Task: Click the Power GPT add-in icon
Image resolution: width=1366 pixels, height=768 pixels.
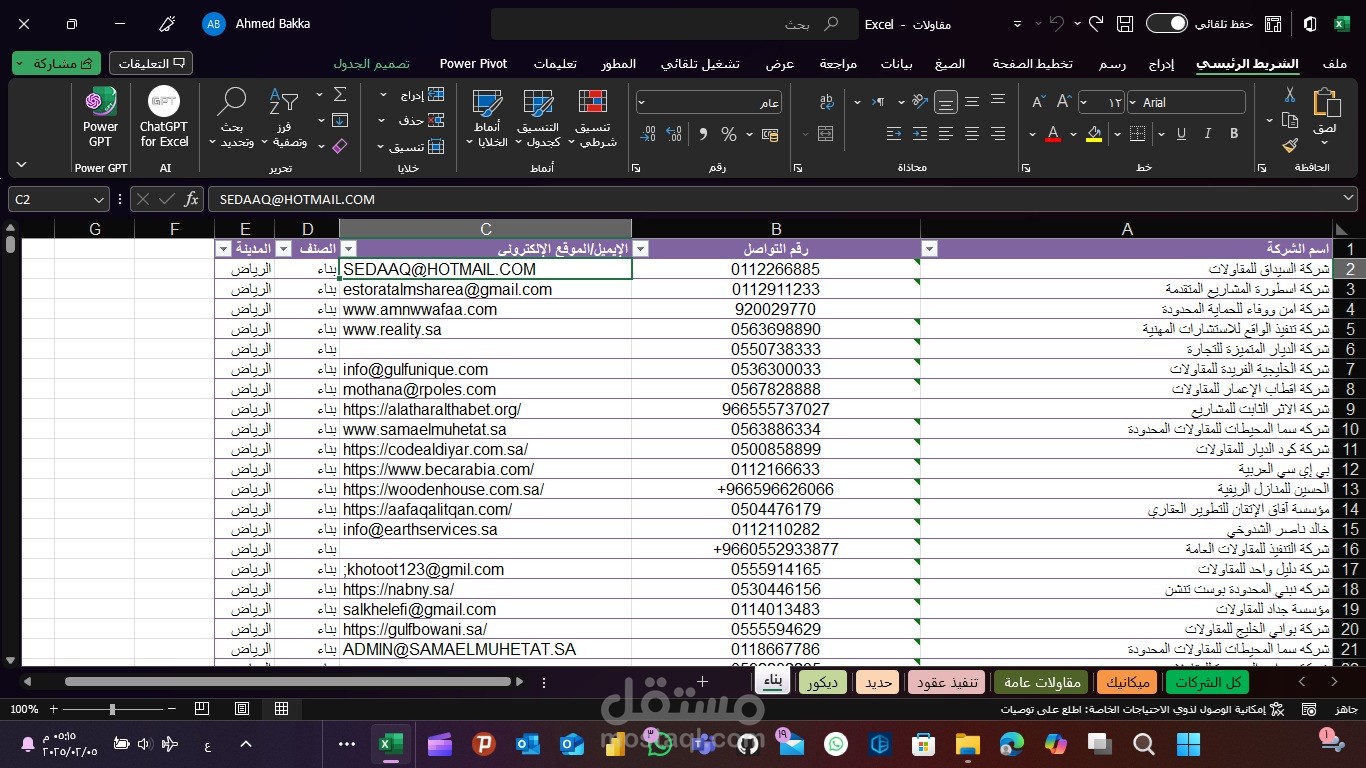Action: 100,118
